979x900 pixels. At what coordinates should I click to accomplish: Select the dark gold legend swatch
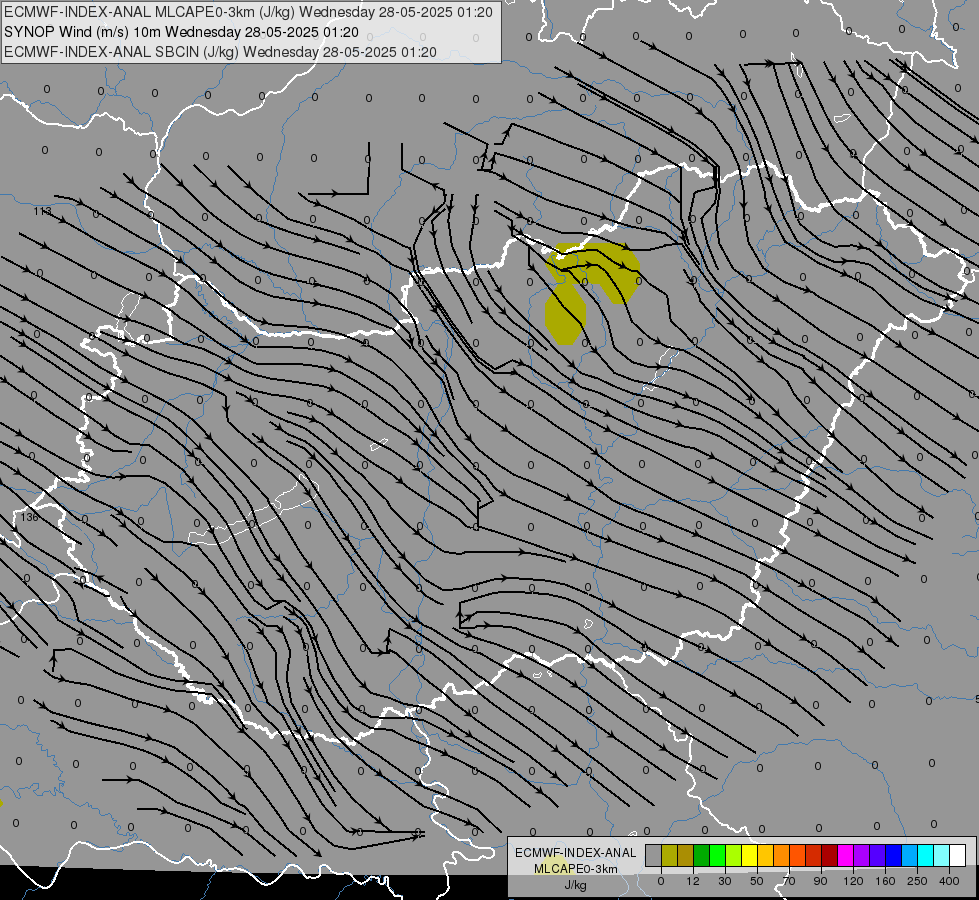(x=686, y=855)
